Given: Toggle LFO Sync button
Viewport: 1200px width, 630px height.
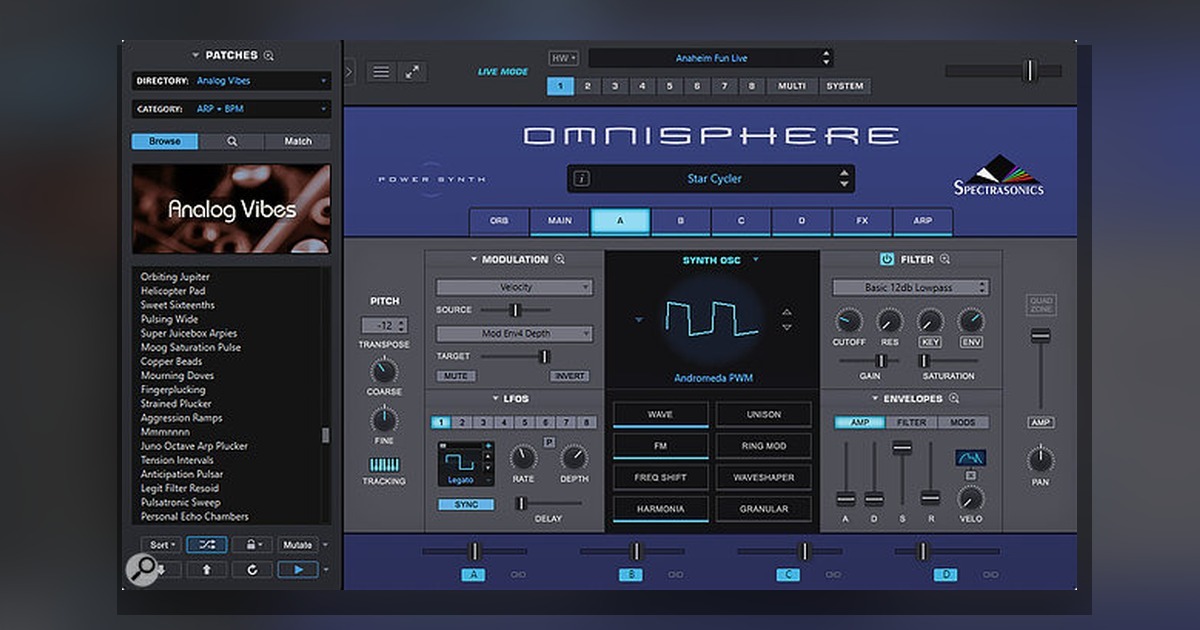Looking at the screenshot, I should pos(466,504).
